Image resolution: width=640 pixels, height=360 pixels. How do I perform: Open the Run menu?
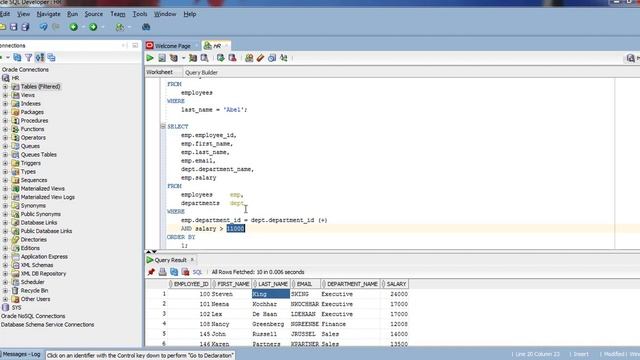pos(72,14)
